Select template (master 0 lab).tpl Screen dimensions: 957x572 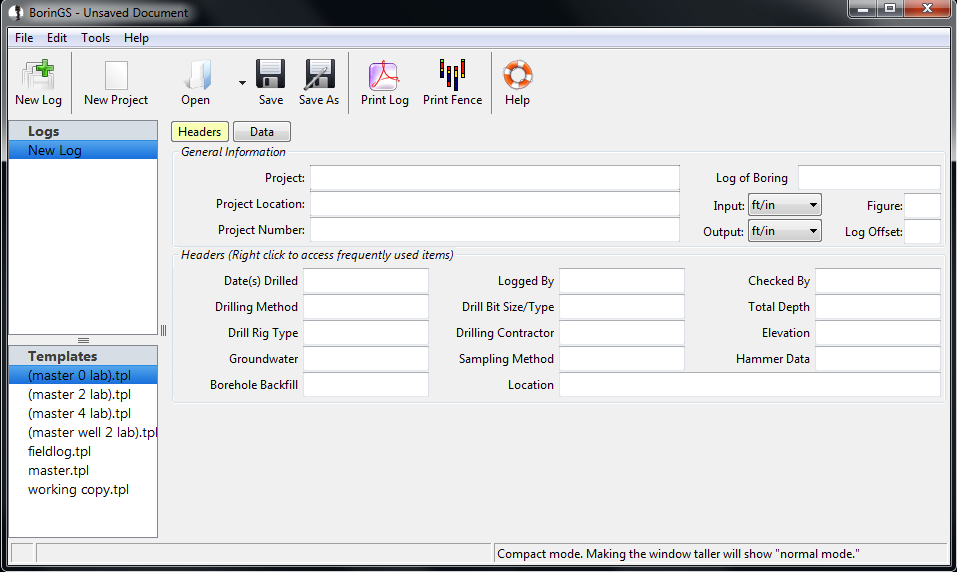coord(83,375)
